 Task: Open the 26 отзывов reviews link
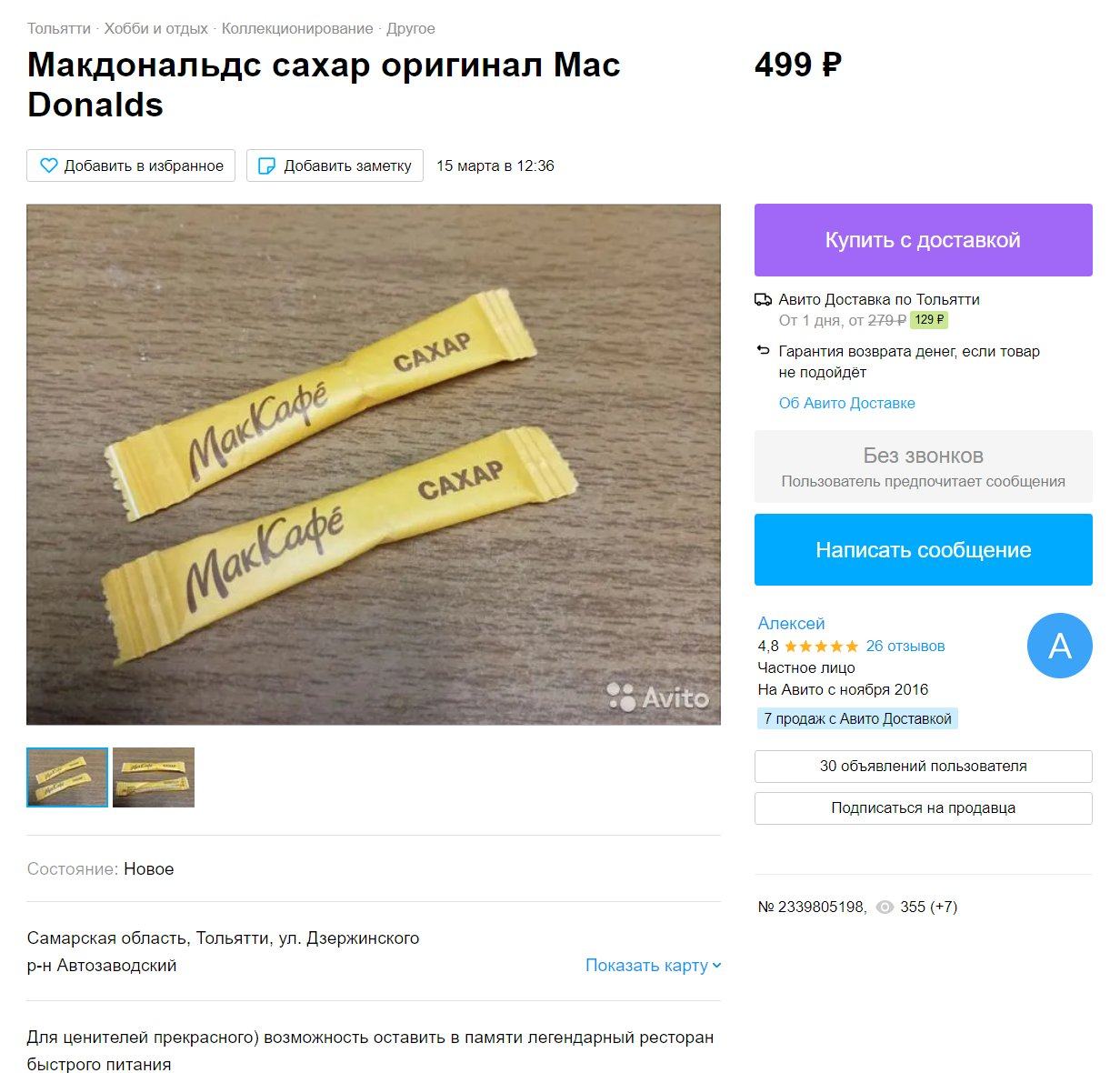(x=905, y=646)
